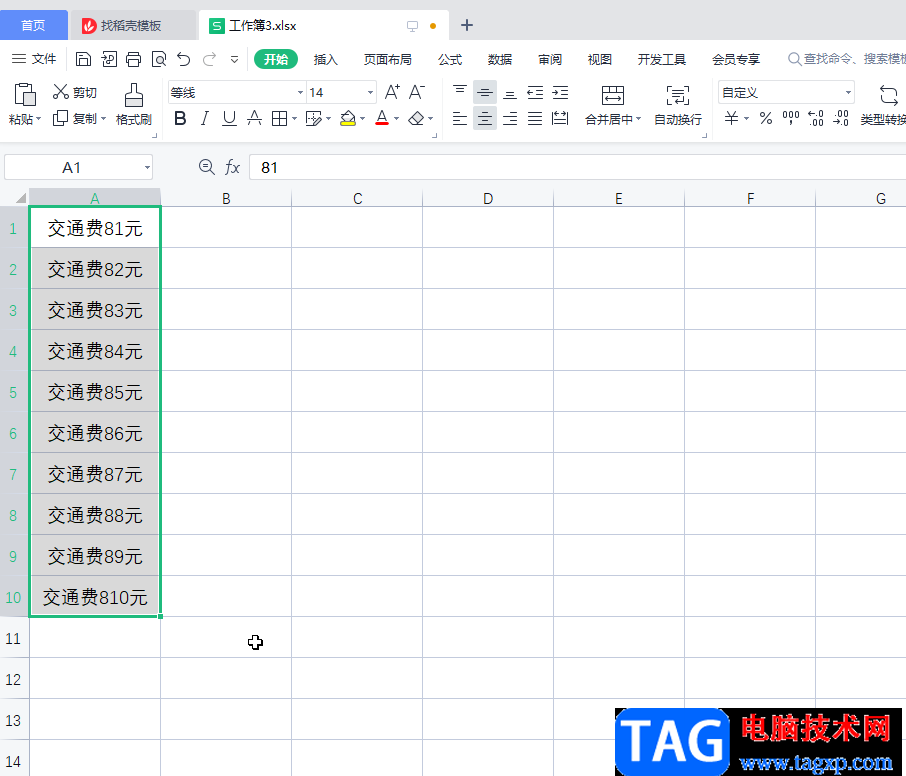Click the zoom magnifier beside fx
This screenshot has height=776, width=906.
(x=206, y=167)
